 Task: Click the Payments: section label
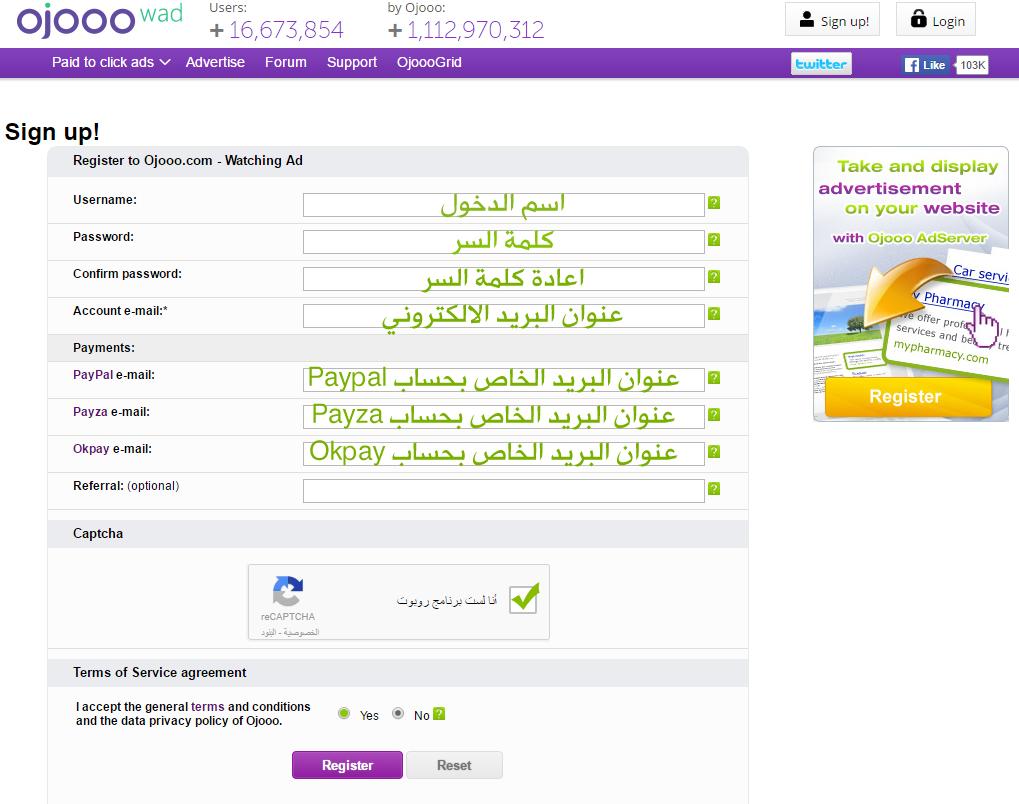click(104, 348)
